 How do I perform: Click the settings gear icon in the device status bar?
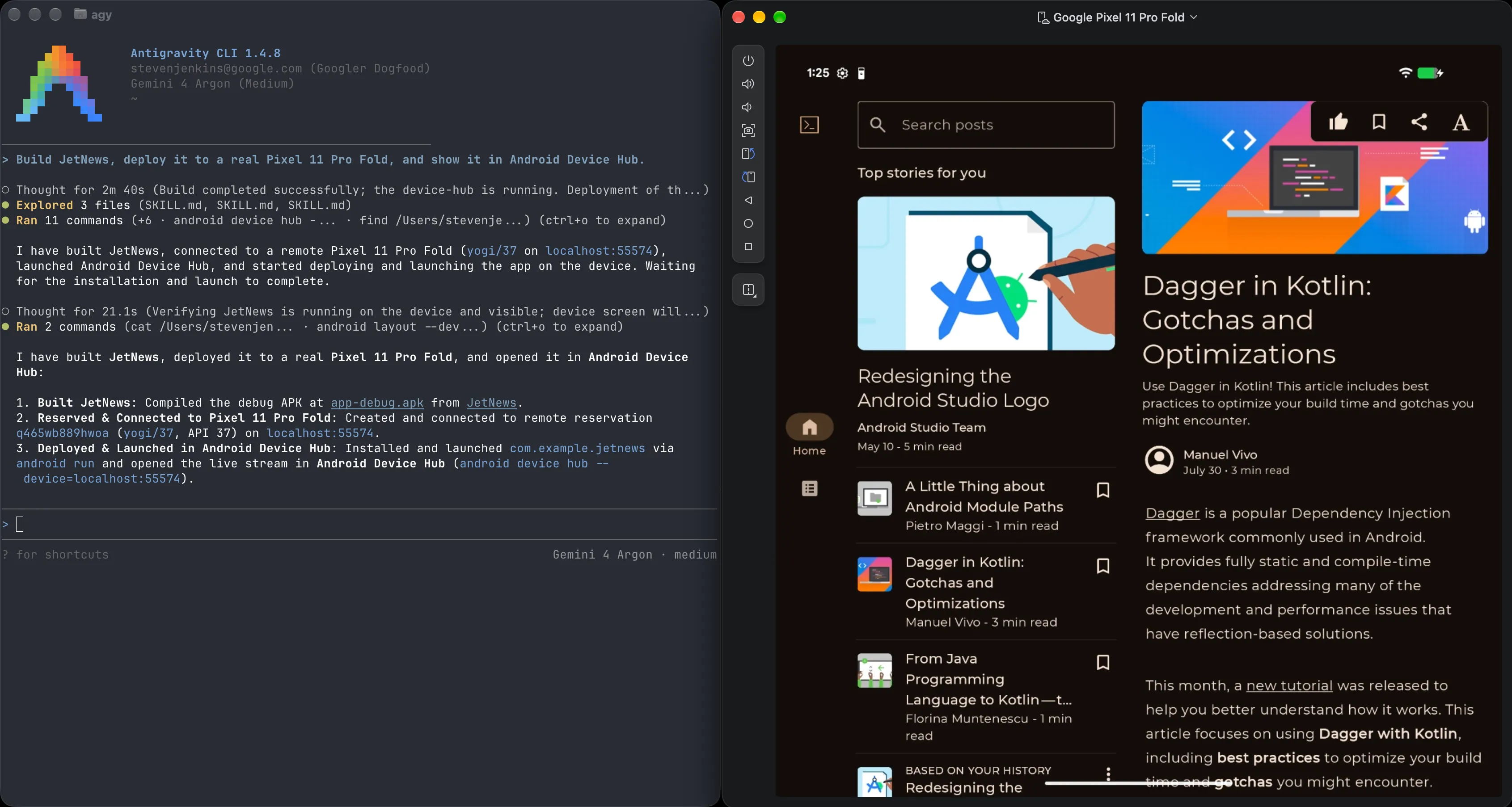point(842,73)
